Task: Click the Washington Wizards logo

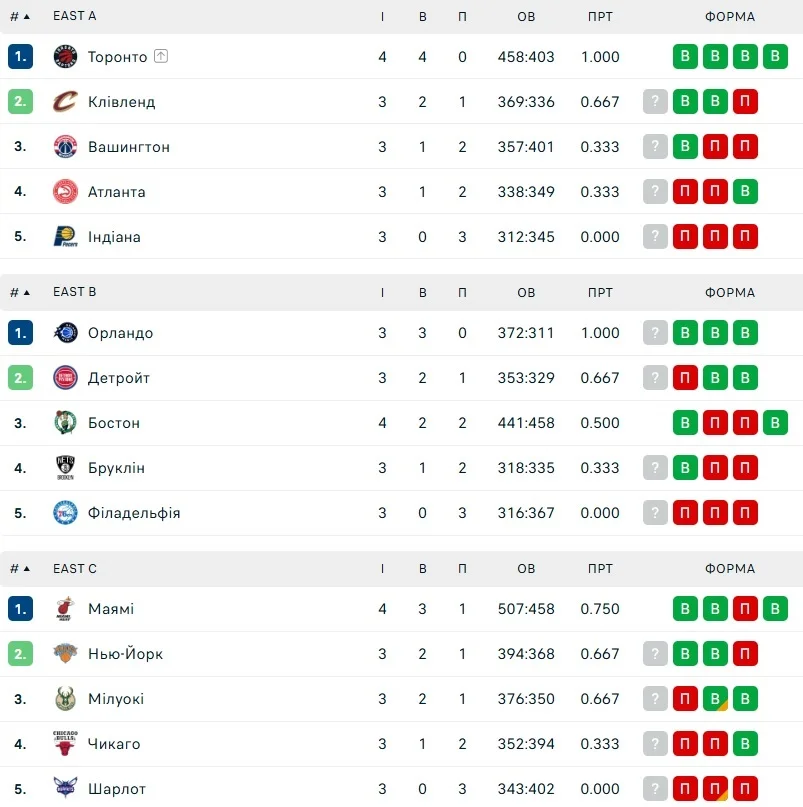Action: click(65, 147)
